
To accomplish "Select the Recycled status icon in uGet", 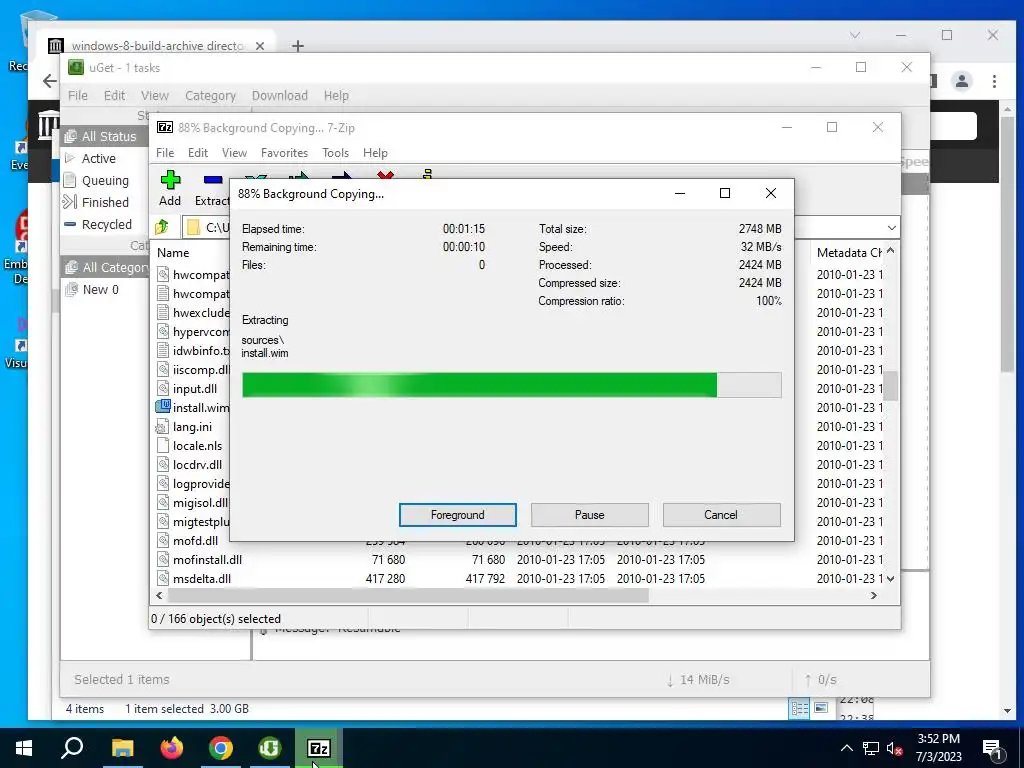I will 70,224.
